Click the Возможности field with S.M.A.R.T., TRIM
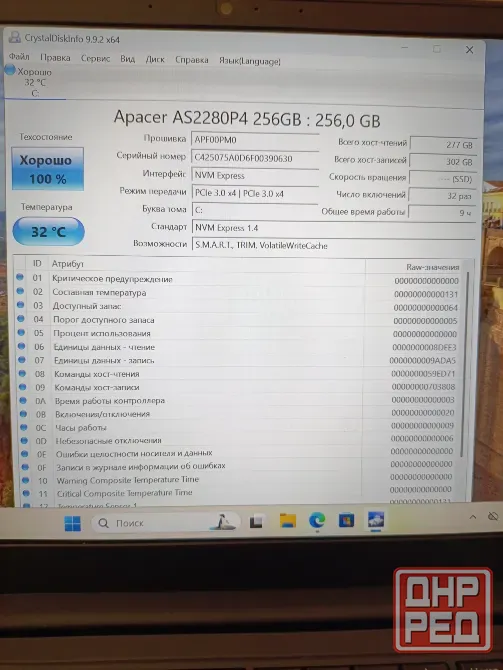 point(333,246)
